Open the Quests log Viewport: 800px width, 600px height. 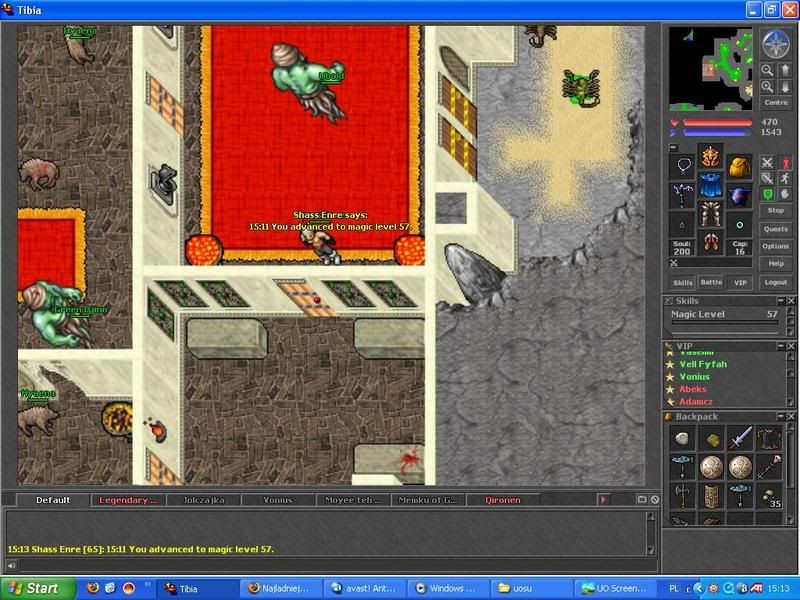coord(776,229)
